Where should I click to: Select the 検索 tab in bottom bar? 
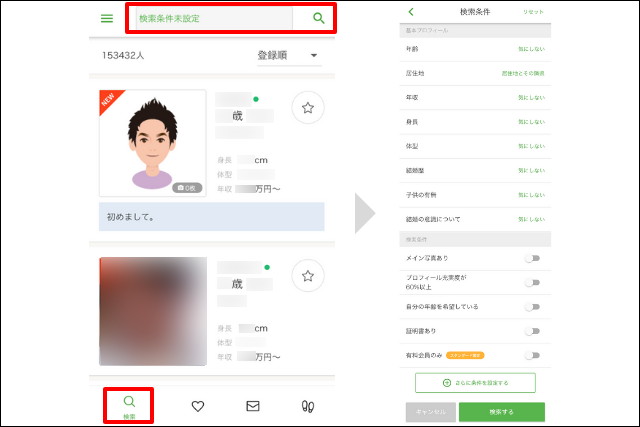[x=129, y=406]
